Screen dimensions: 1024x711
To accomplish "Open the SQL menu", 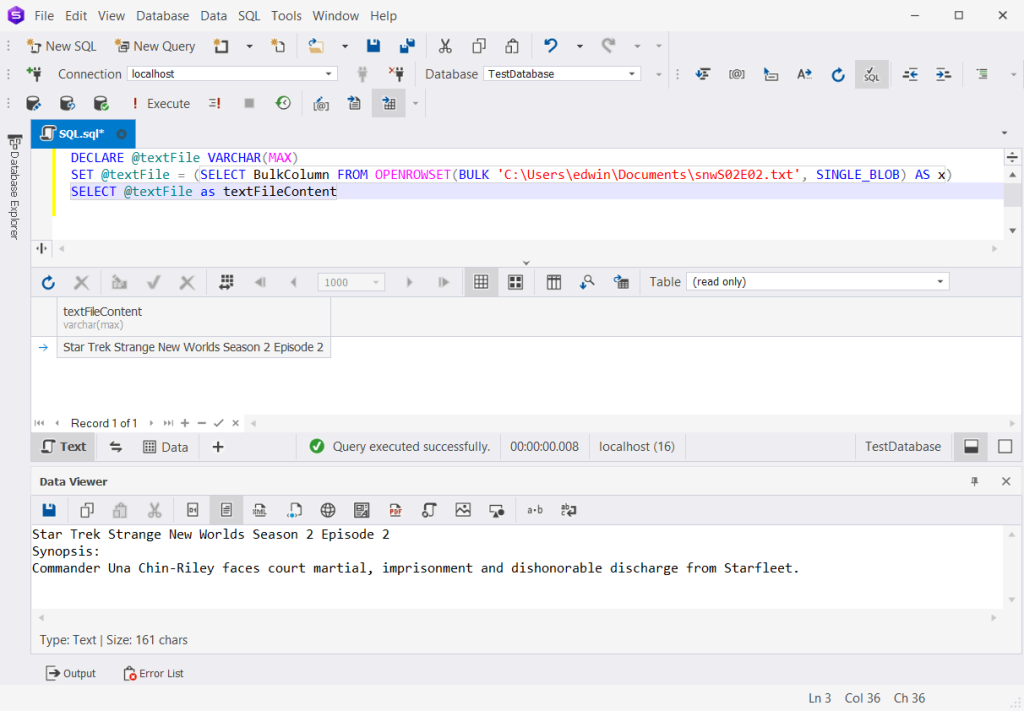I will coord(249,16).
